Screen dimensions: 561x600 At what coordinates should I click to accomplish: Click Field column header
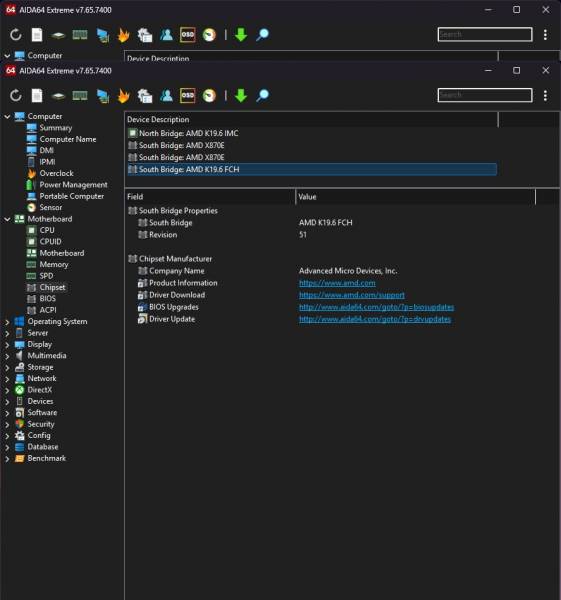click(210, 197)
